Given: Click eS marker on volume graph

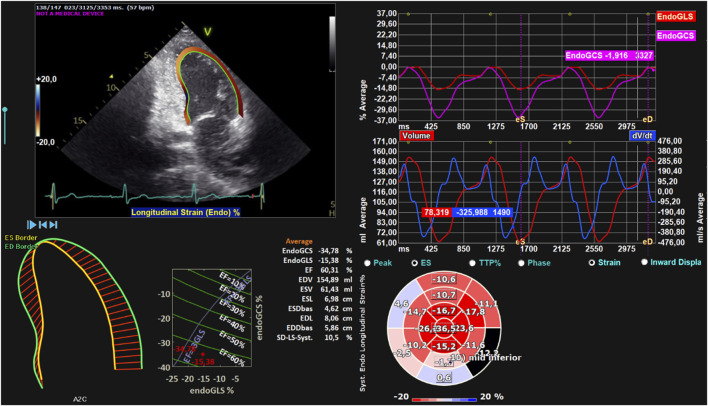Looking at the screenshot, I should (520, 242).
